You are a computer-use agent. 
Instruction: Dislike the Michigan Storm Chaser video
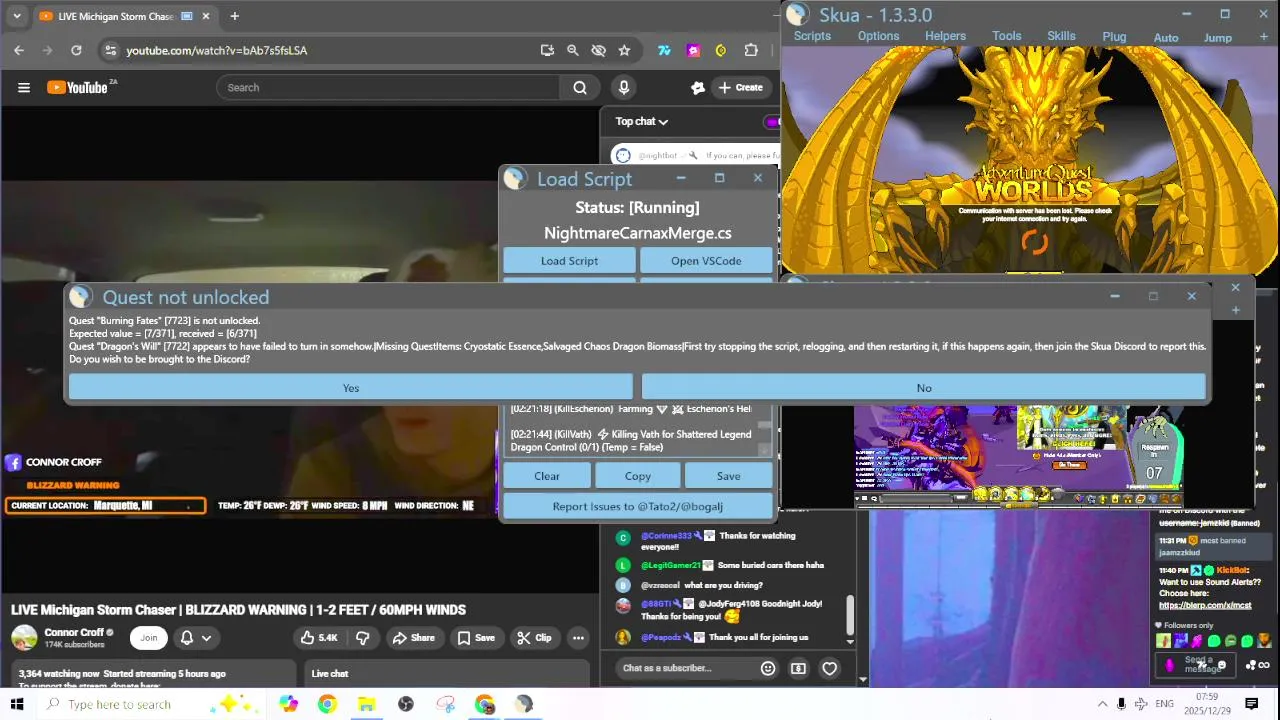pos(363,638)
